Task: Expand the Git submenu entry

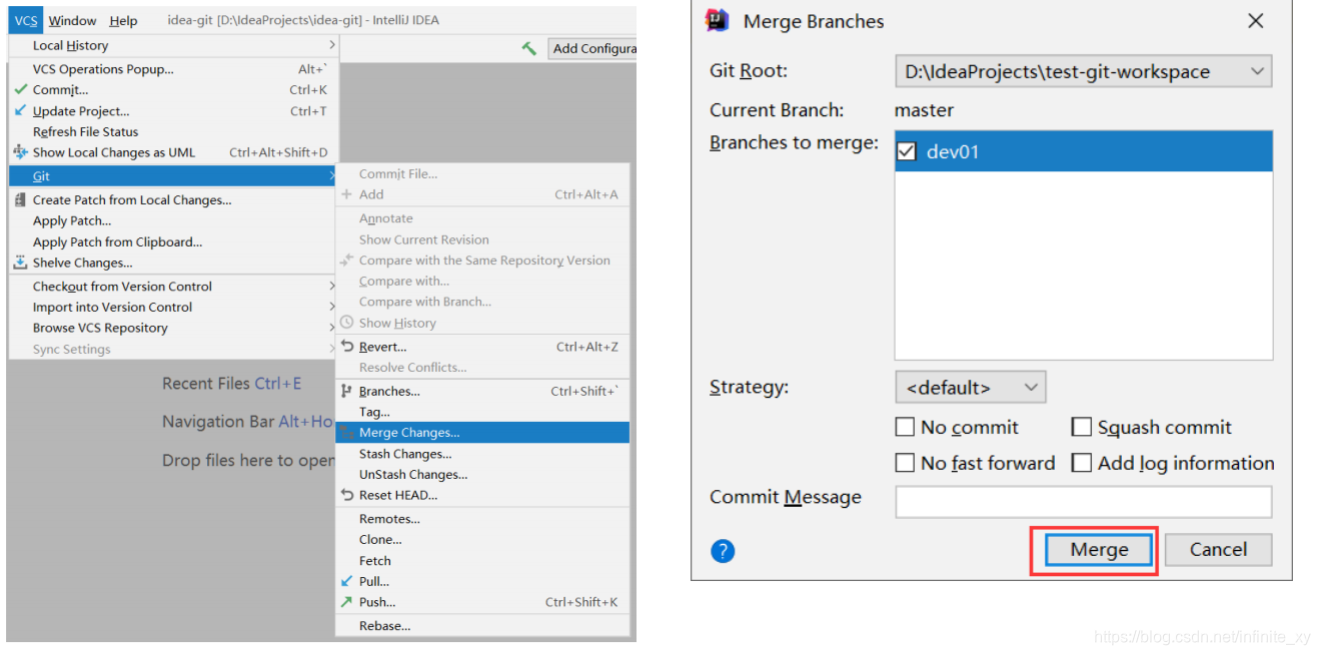Action: point(172,176)
